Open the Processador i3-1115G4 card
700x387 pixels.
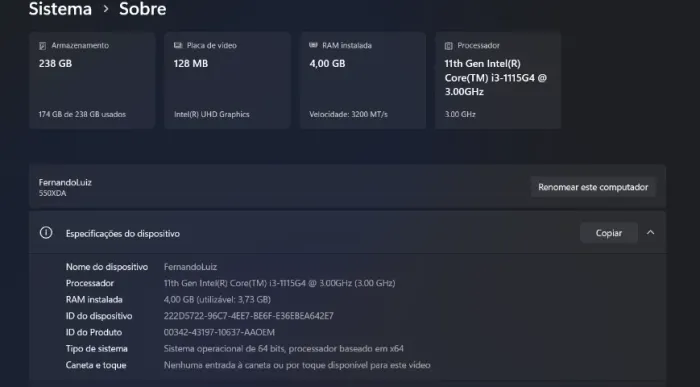[x=498, y=80]
